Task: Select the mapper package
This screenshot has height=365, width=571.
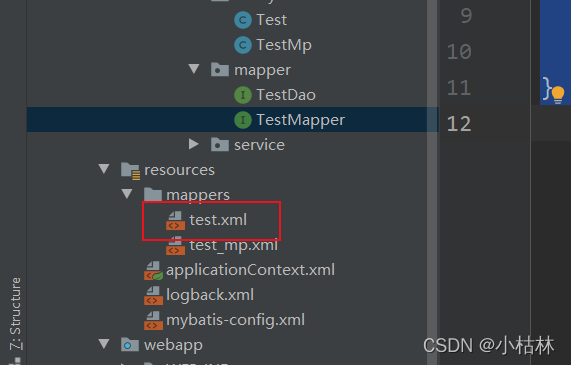Action: click(262, 70)
